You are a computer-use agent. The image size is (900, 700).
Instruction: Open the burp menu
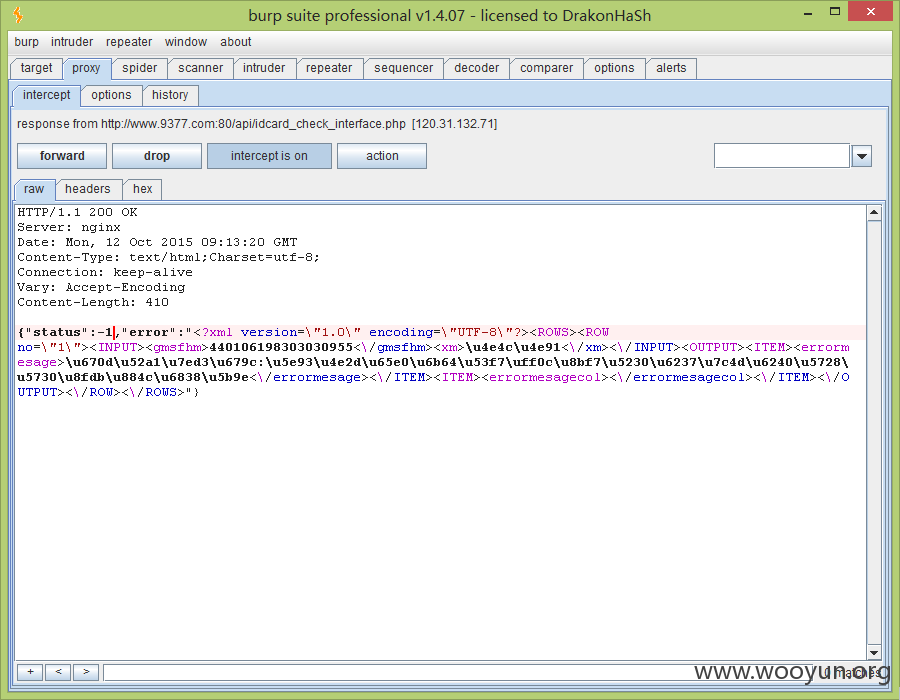click(26, 42)
